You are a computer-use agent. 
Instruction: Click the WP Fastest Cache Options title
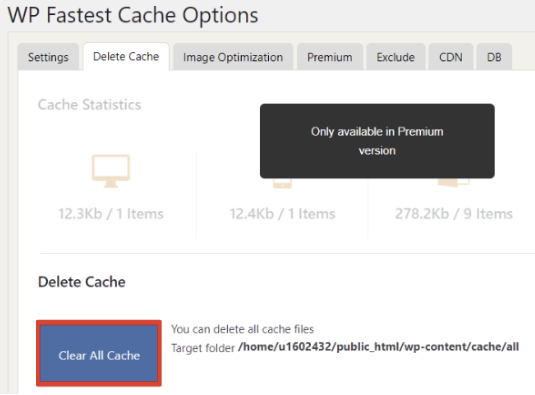133,15
